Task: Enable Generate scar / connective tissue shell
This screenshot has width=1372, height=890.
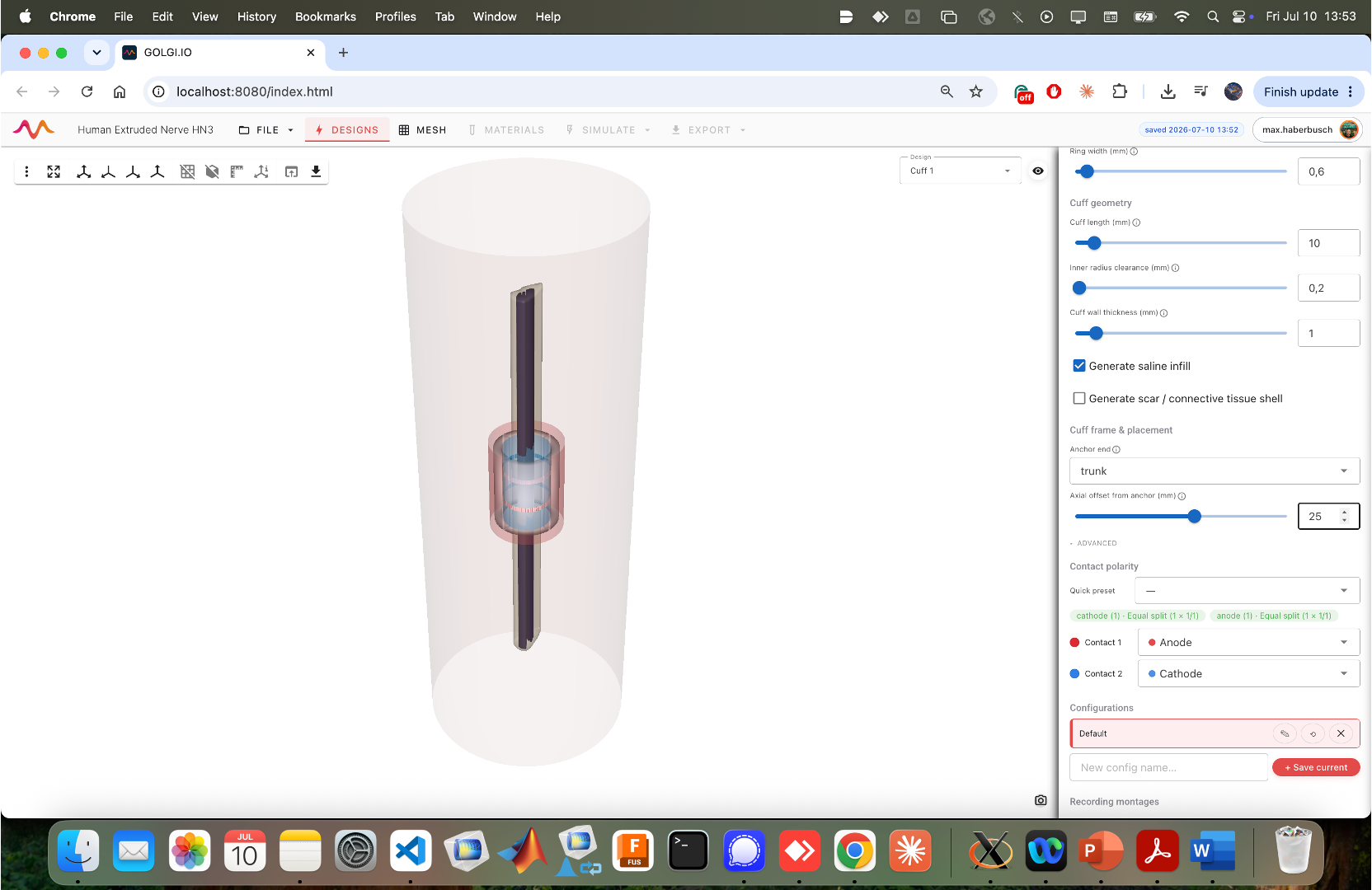Action: 1078,399
